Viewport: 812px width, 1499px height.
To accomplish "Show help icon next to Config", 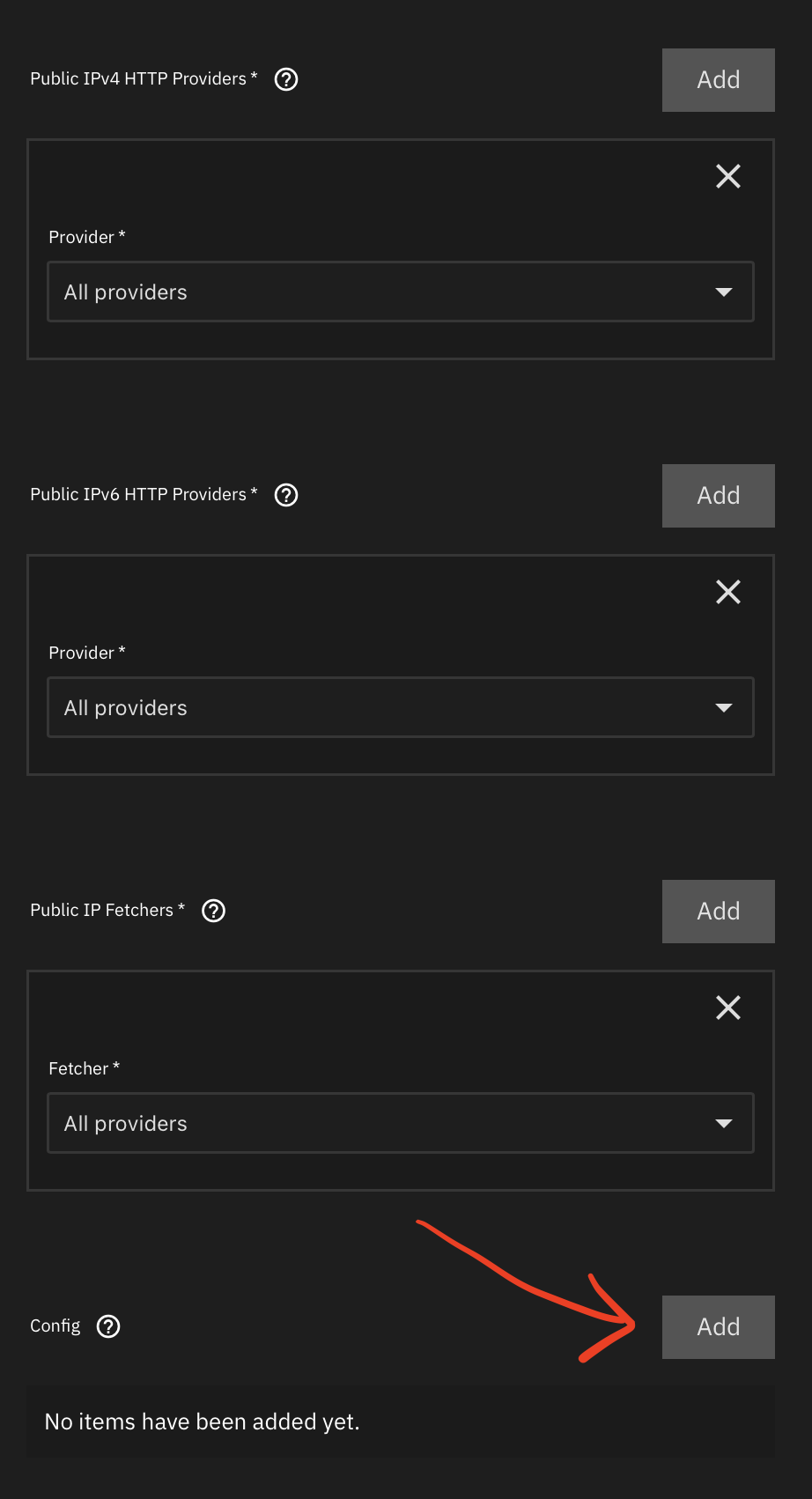I will (108, 1326).
